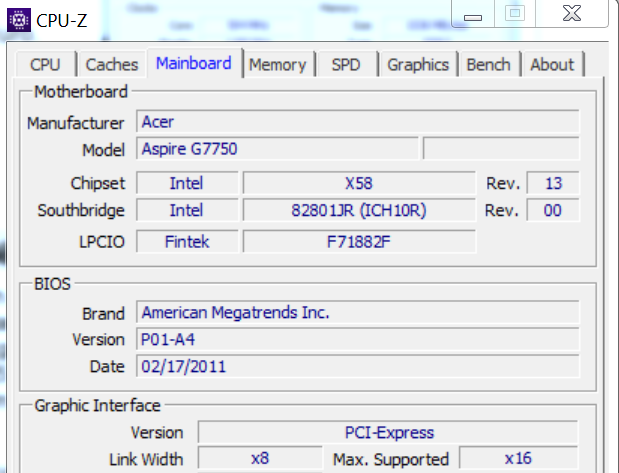Click the chipset revision value 13
619x473 pixels.
tap(553, 183)
